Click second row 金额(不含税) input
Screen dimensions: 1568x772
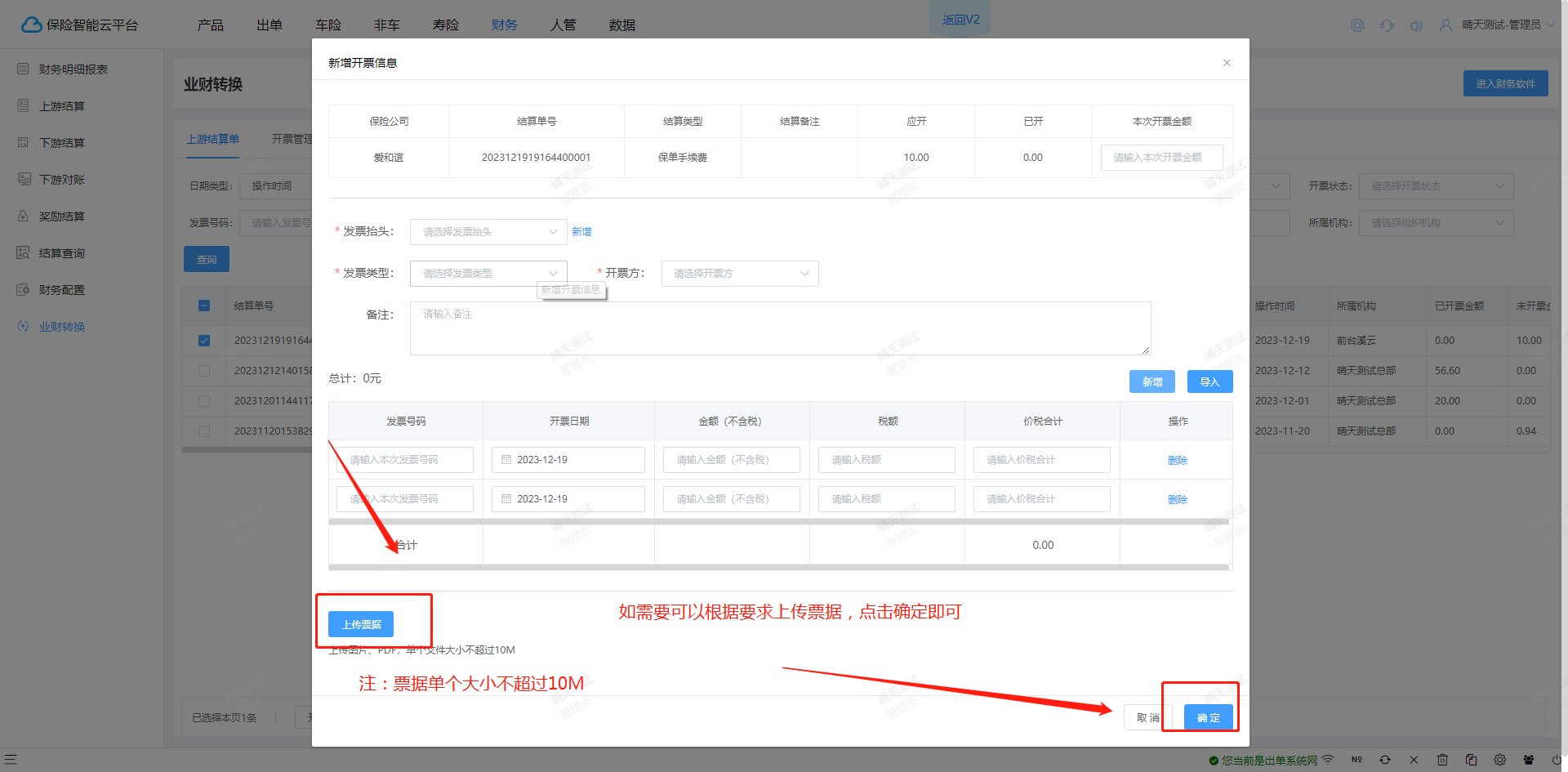(x=732, y=499)
